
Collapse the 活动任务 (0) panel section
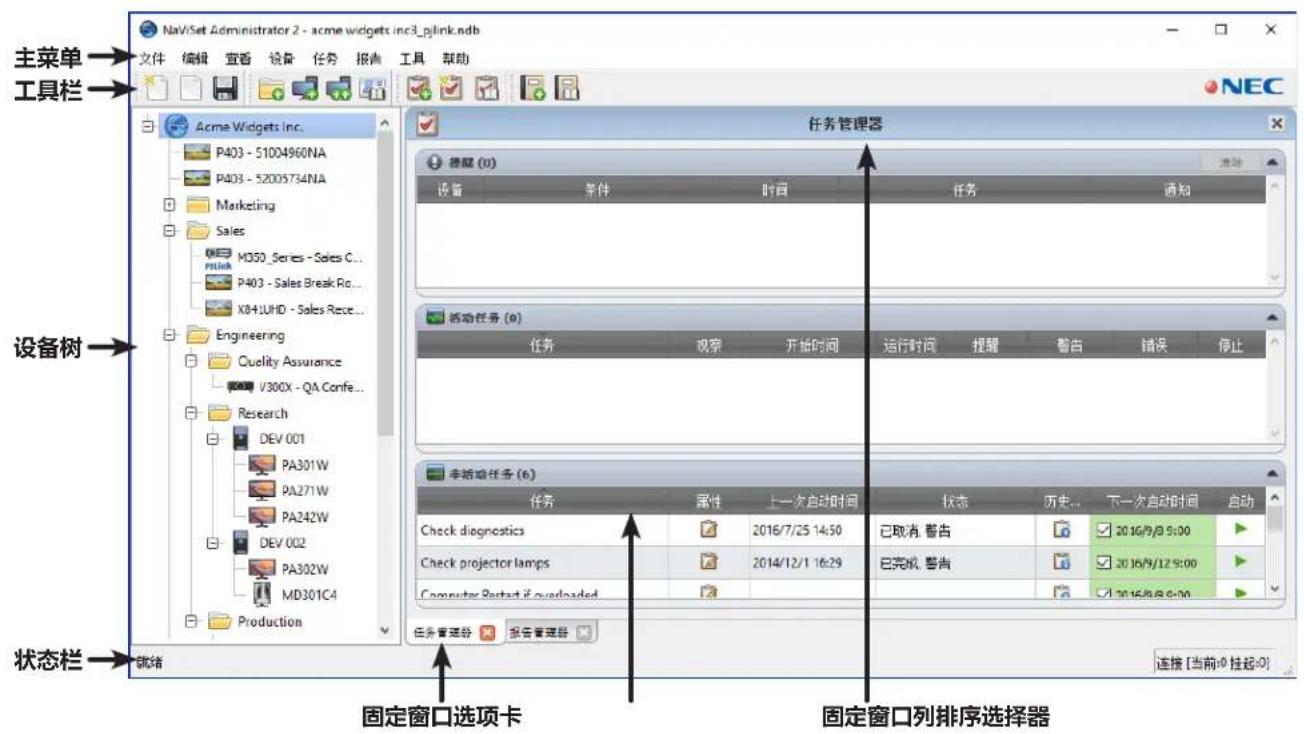[x=1271, y=317]
